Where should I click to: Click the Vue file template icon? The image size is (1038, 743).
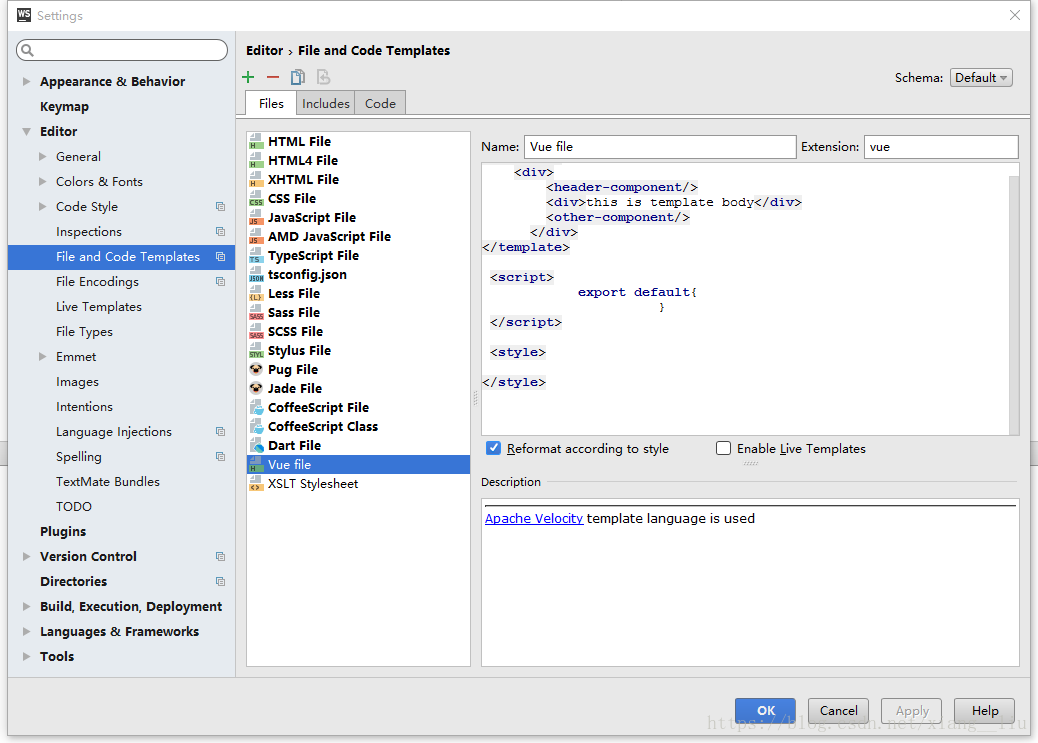[256, 464]
